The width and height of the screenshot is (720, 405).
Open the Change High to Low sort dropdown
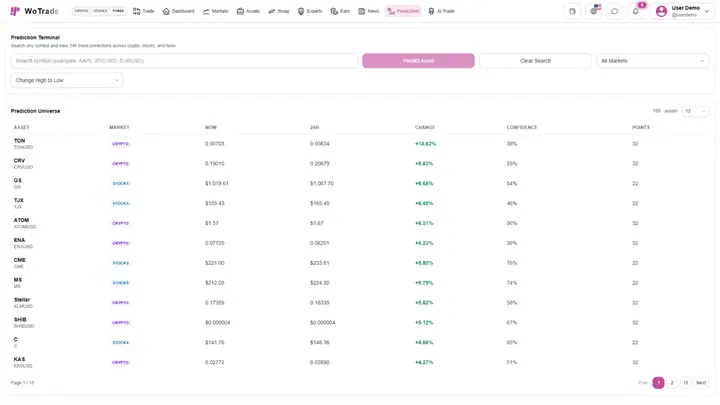[x=67, y=80]
